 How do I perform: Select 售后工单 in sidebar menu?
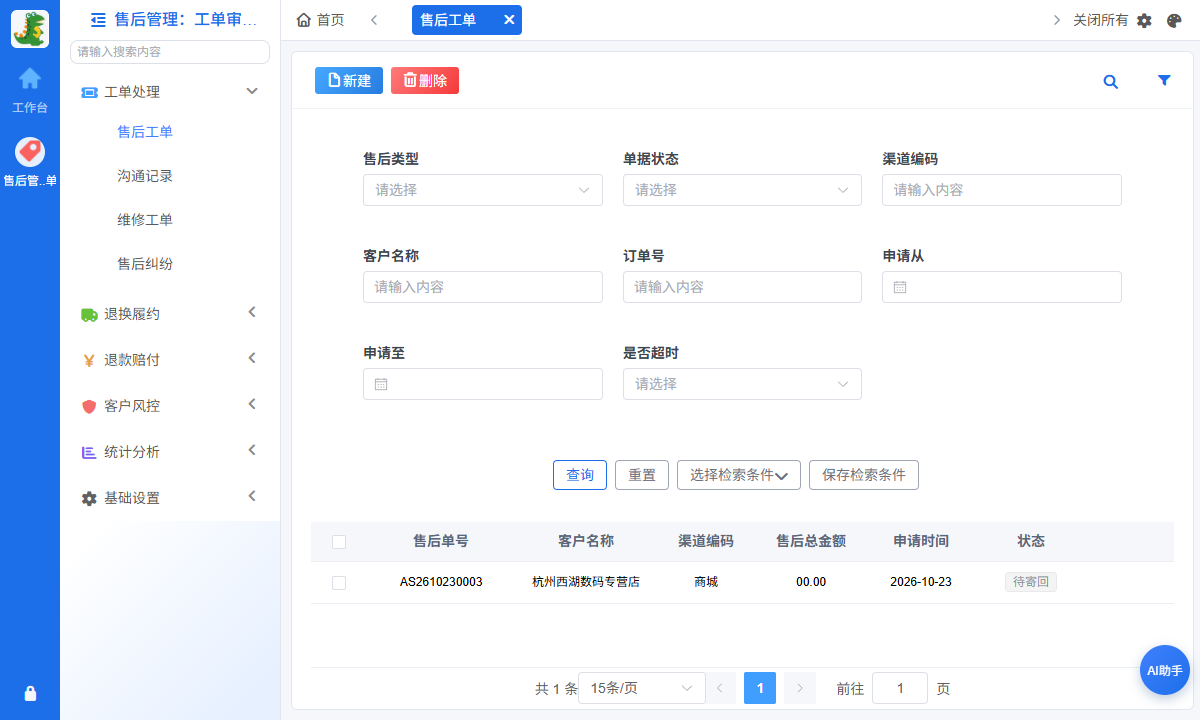[145, 132]
